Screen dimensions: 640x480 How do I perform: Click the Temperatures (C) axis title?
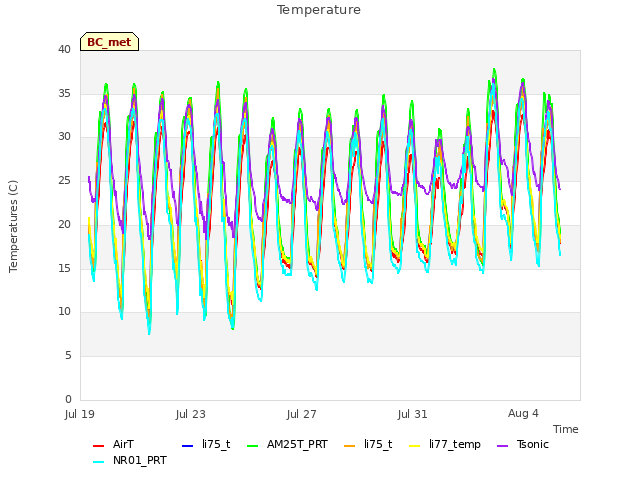13,226
